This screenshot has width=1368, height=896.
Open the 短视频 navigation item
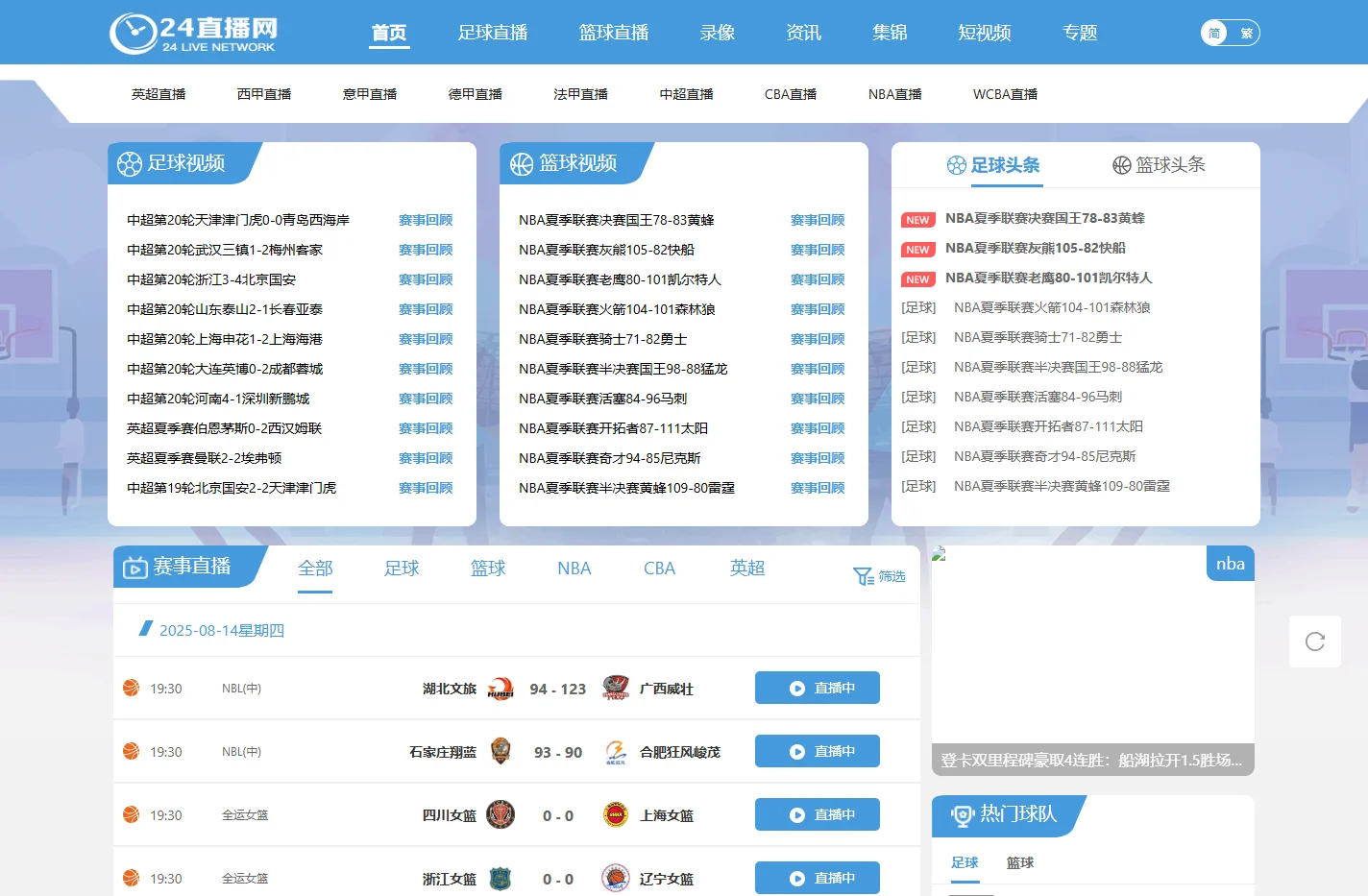[985, 33]
